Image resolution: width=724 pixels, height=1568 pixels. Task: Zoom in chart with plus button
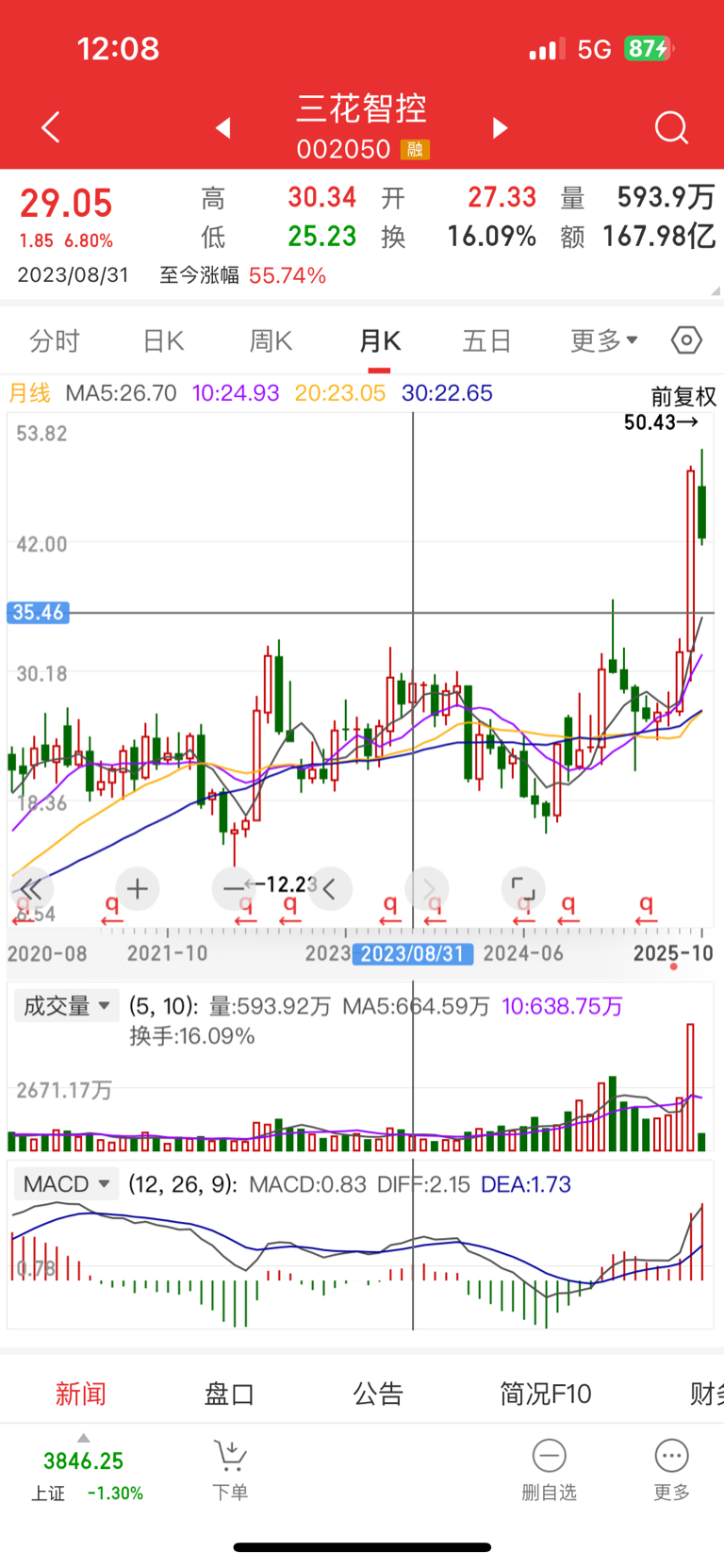(138, 888)
